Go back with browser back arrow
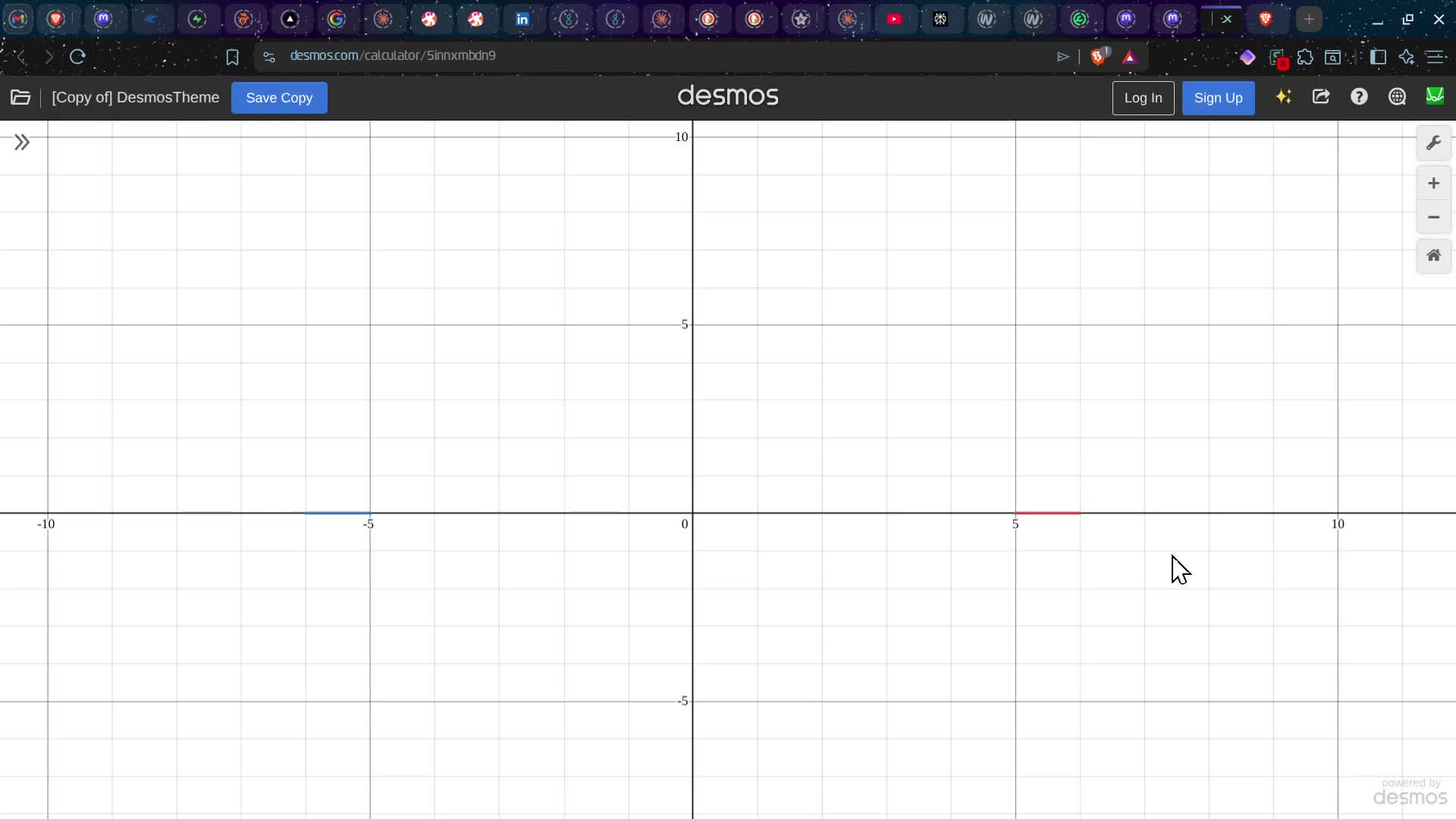Screen dimensions: 1456x819 click(21, 57)
